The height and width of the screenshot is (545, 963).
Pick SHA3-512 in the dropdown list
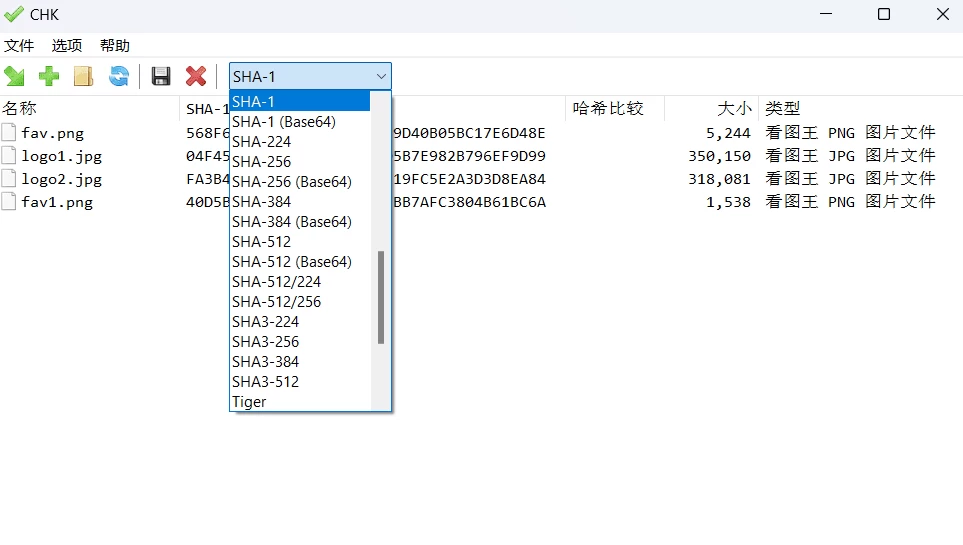point(265,382)
